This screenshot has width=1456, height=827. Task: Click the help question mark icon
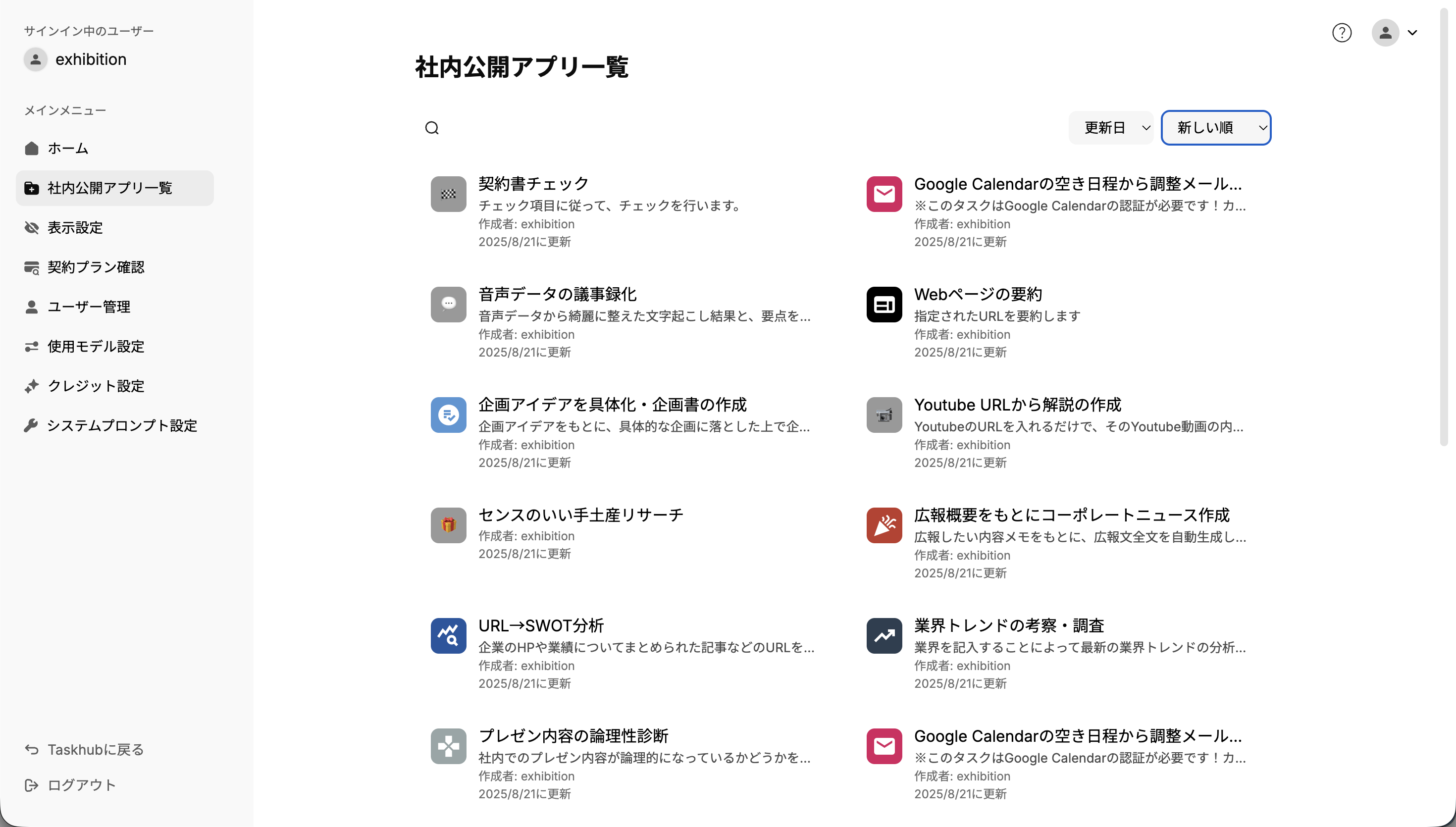pyautogui.click(x=1341, y=33)
